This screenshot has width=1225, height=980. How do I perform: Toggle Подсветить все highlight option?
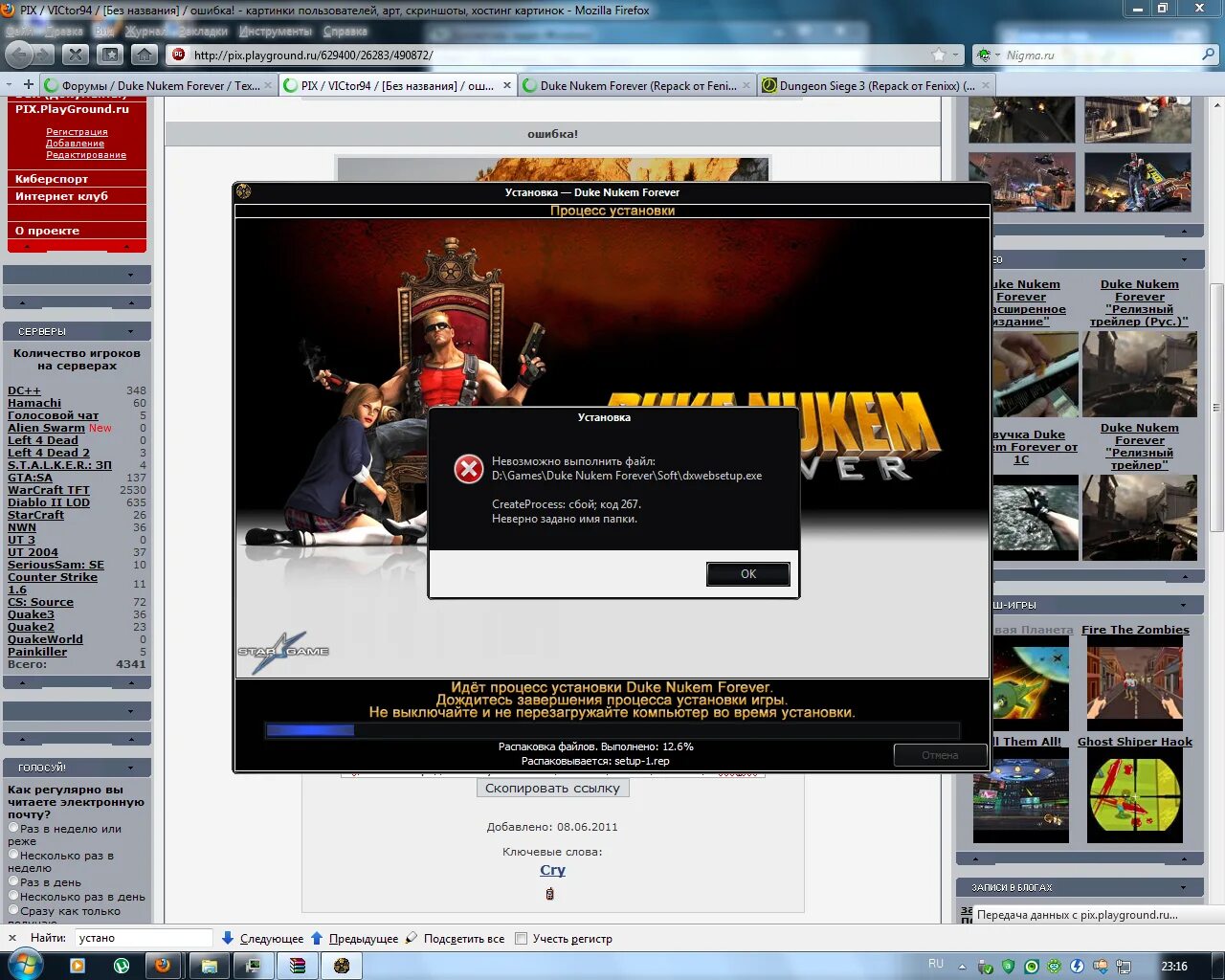(x=455, y=939)
